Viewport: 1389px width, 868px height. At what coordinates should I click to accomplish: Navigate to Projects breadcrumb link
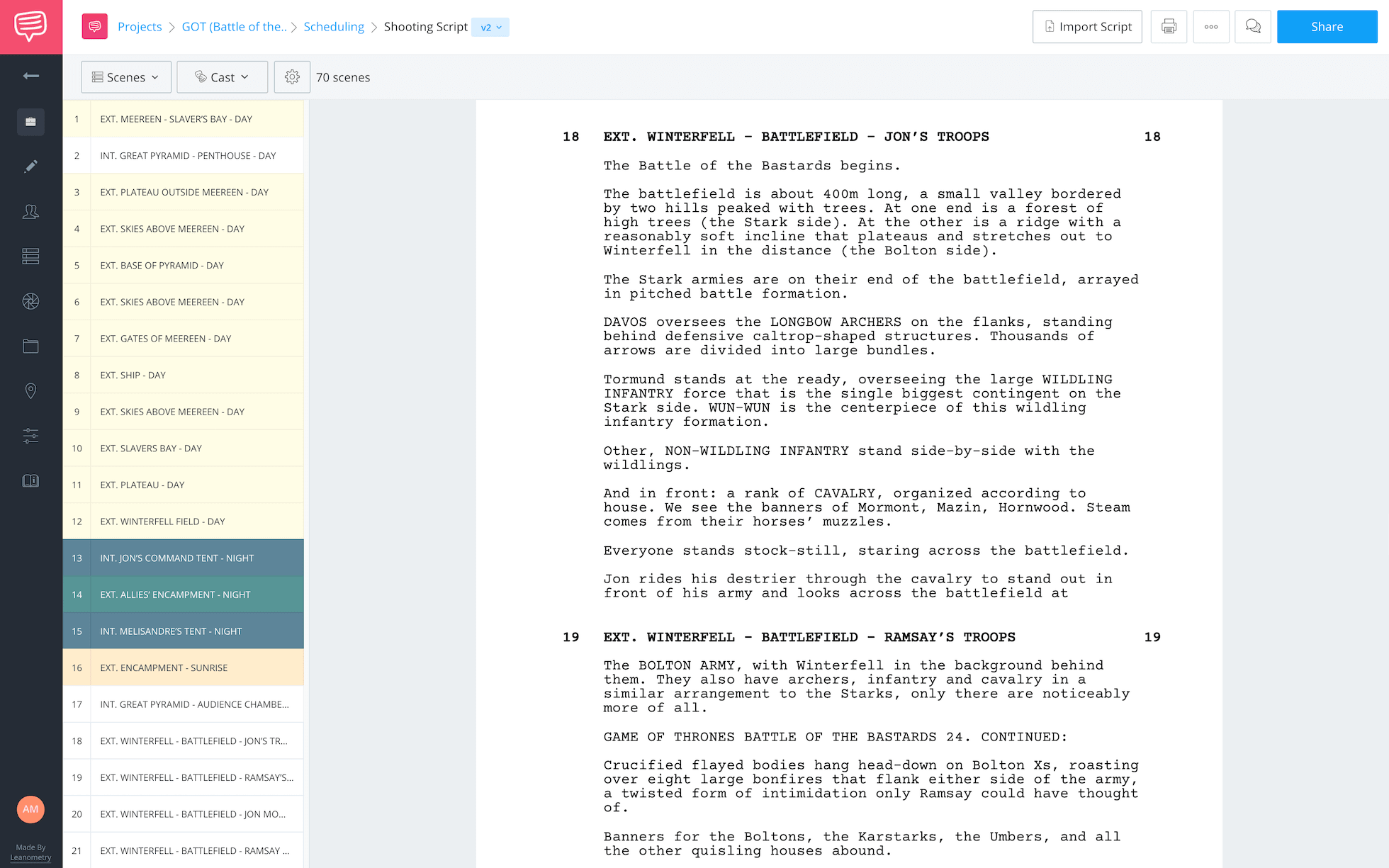[x=140, y=26]
